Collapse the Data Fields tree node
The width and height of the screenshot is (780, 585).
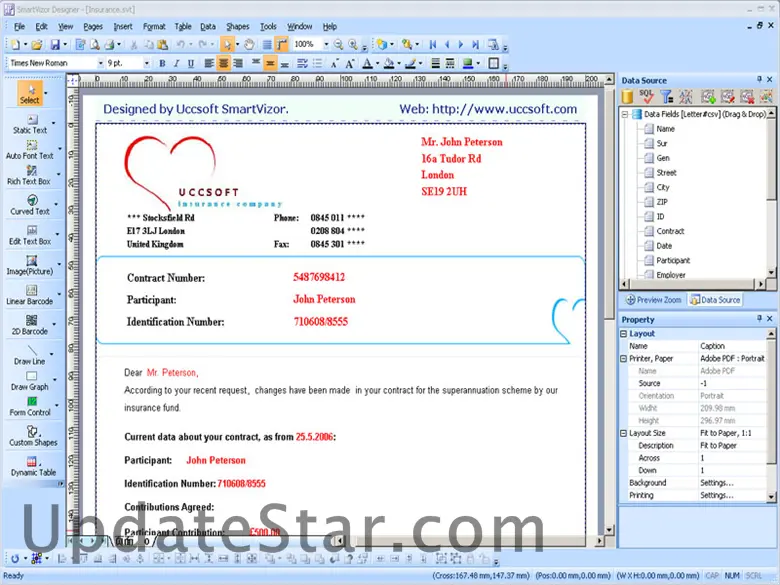point(625,114)
